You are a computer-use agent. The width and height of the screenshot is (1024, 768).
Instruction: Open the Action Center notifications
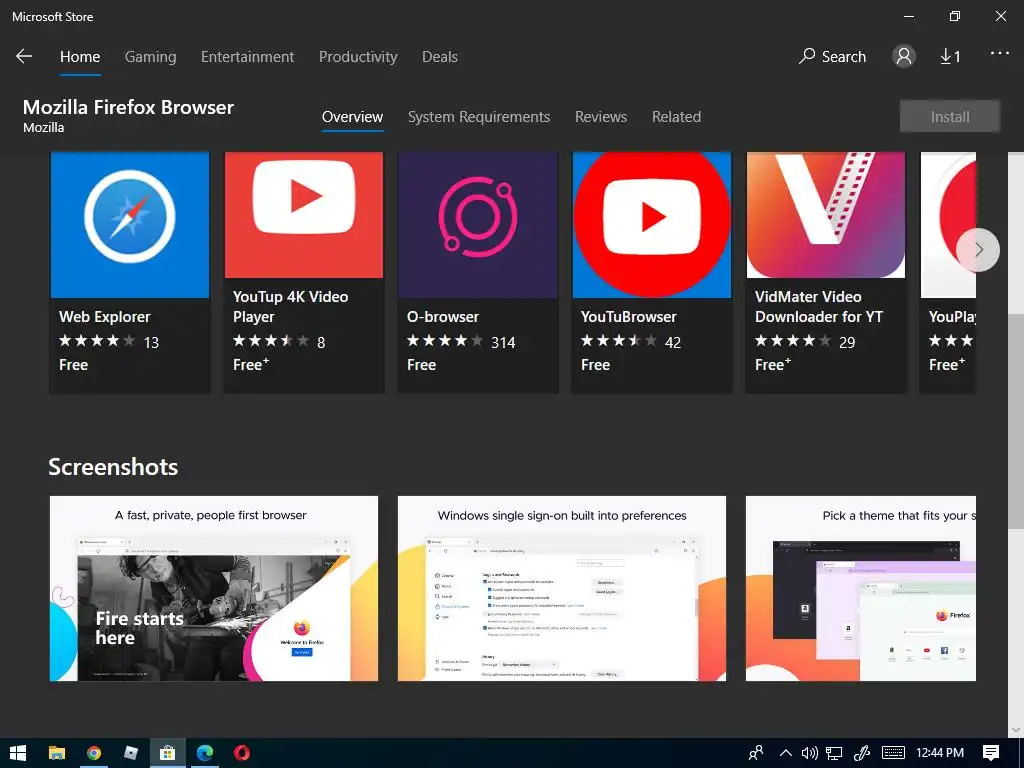(x=991, y=753)
